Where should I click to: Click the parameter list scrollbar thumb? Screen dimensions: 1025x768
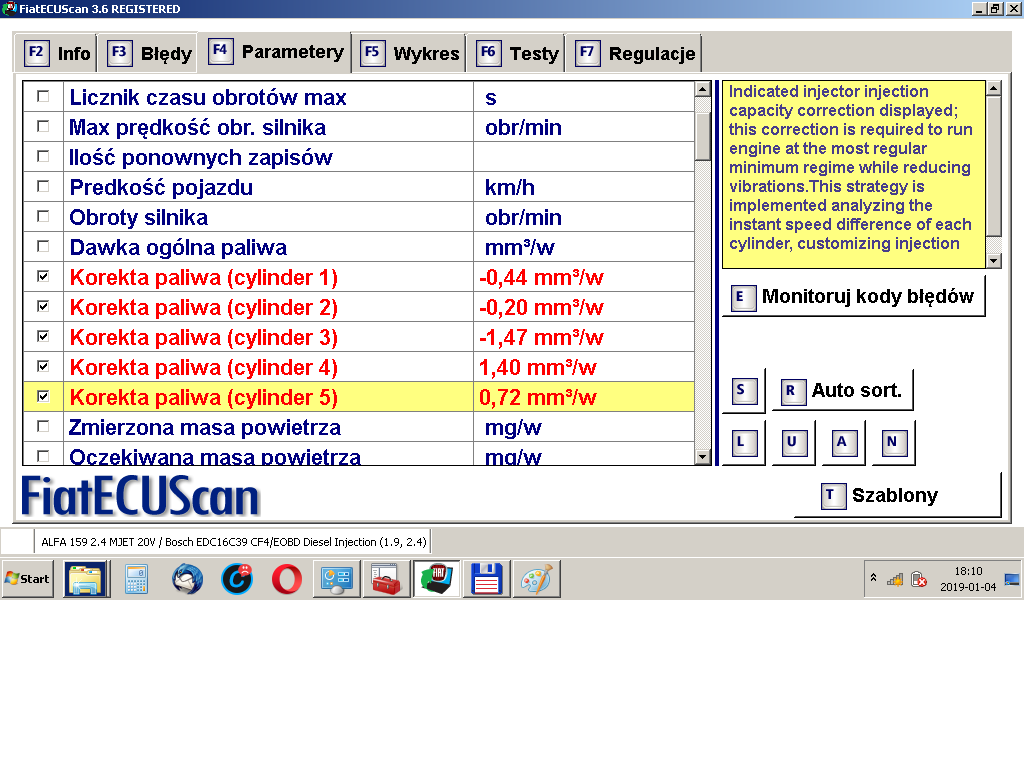point(703,137)
